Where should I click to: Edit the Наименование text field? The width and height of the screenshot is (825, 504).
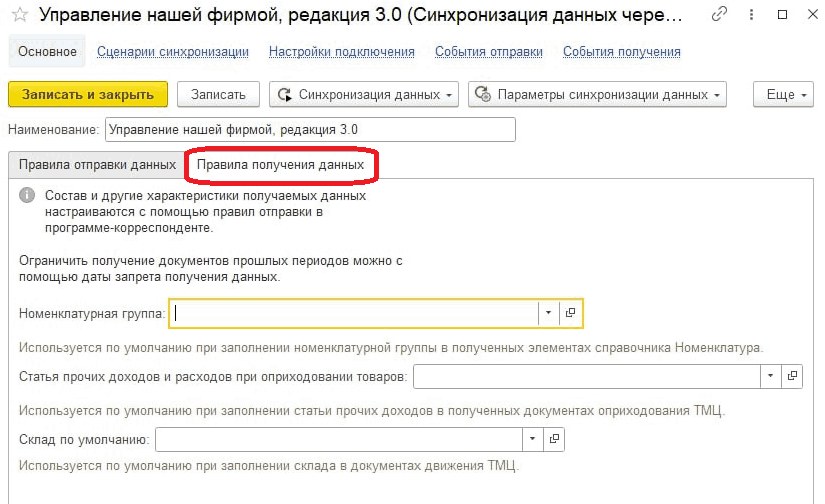point(310,129)
